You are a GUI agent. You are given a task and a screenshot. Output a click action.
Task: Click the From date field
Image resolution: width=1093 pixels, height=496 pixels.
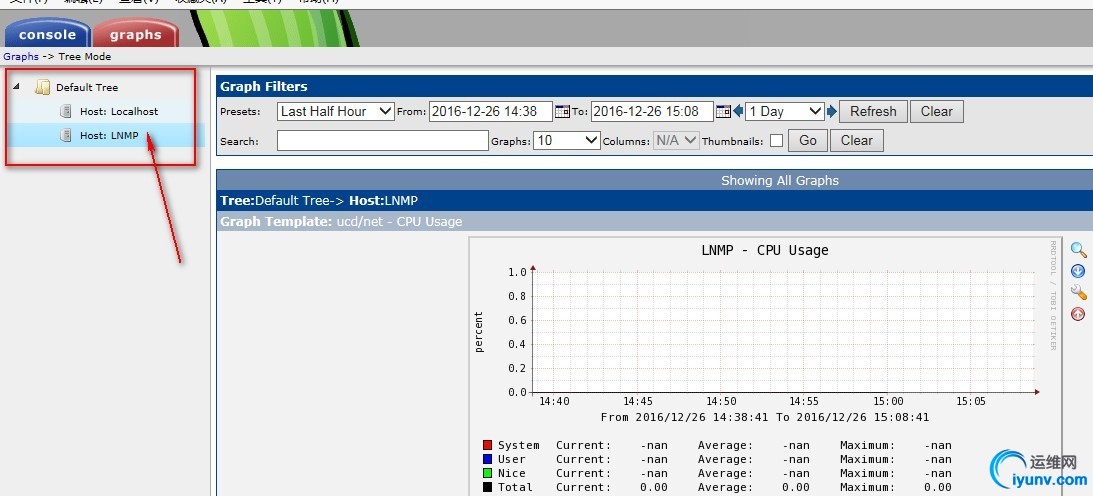click(x=491, y=111)
